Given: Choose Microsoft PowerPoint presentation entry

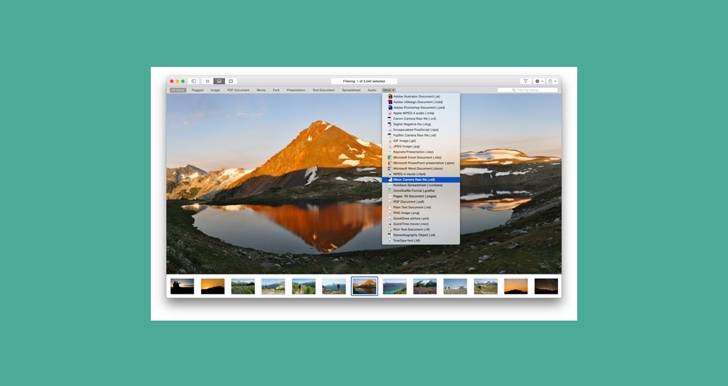Looking at the screenshot, I should [x=421, y=163].
